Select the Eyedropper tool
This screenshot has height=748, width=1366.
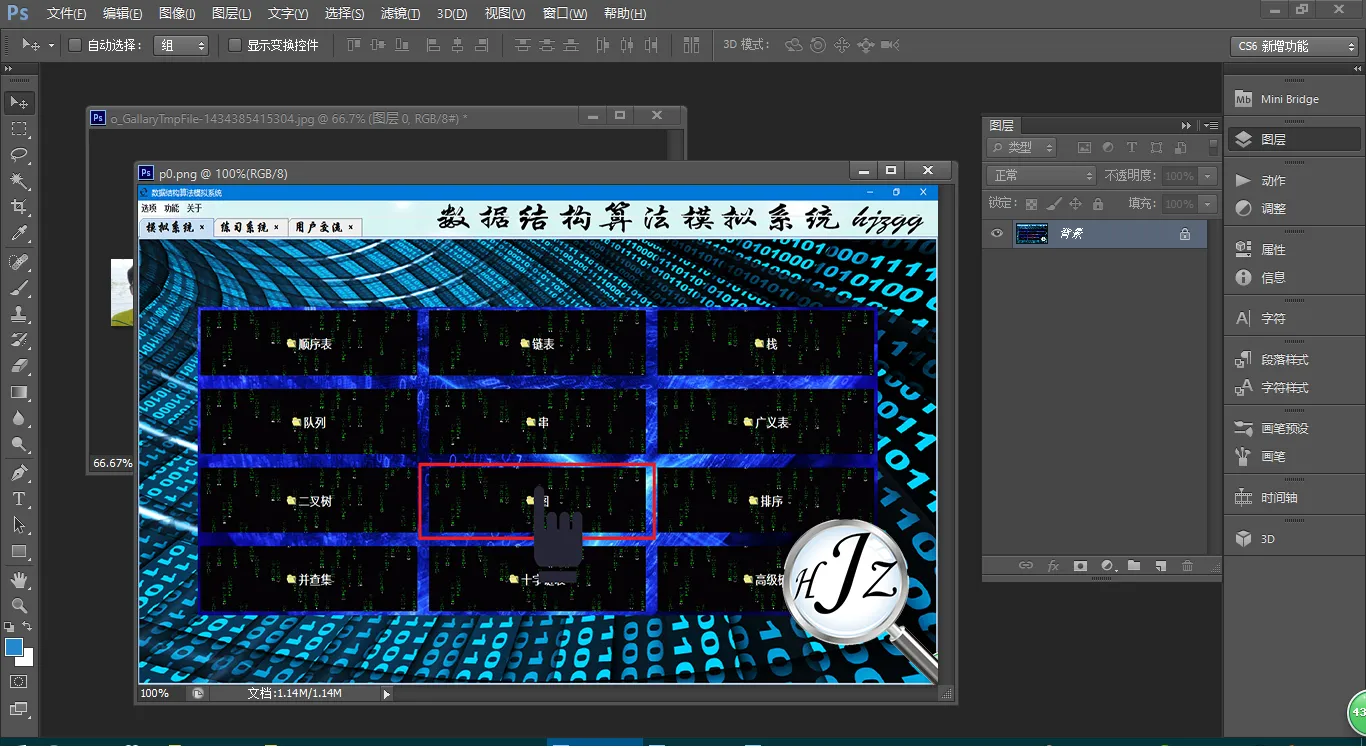(x=19, y=233)
